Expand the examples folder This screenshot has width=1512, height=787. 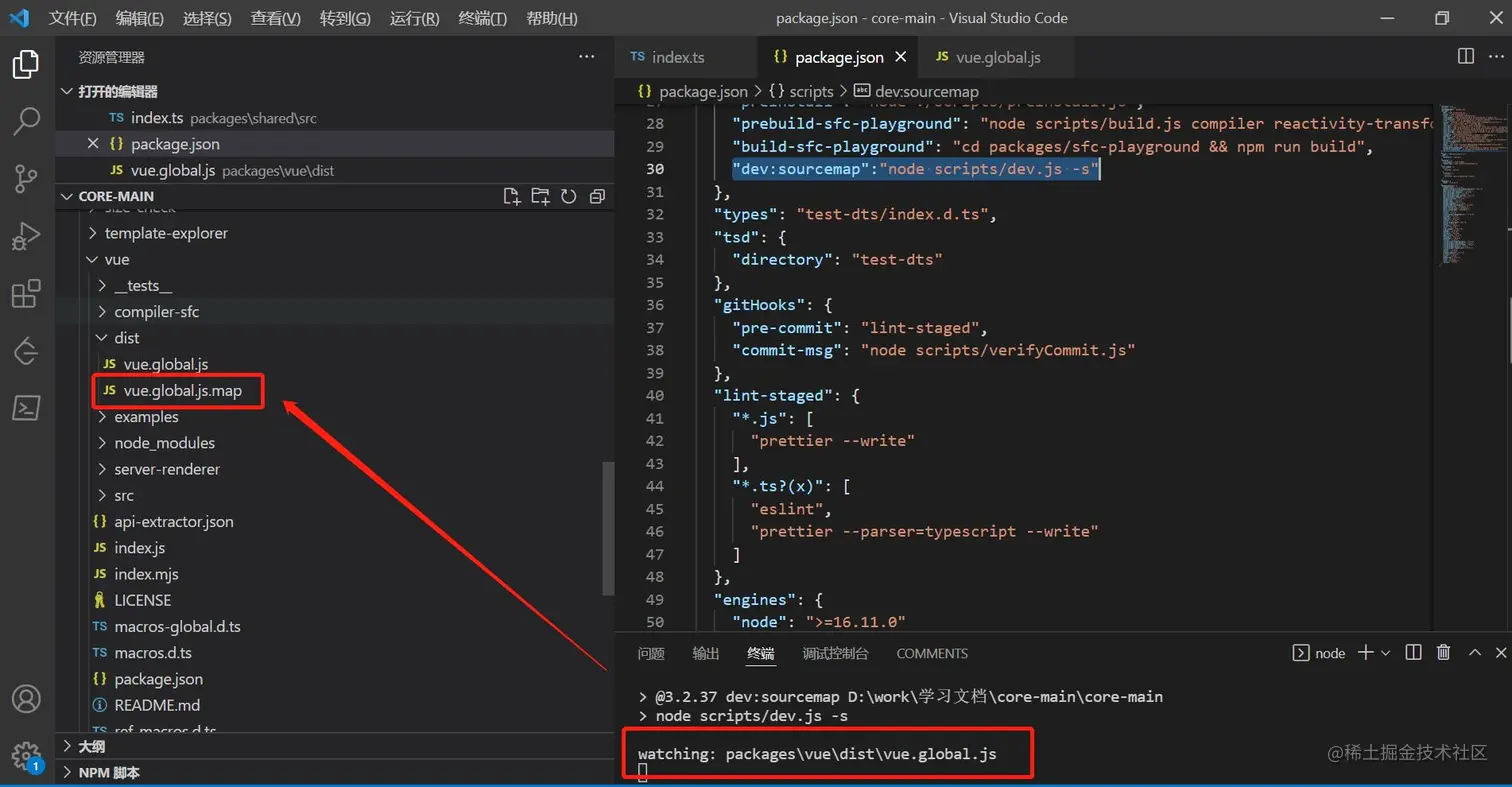pyautogui.click(x=335, y=417)
